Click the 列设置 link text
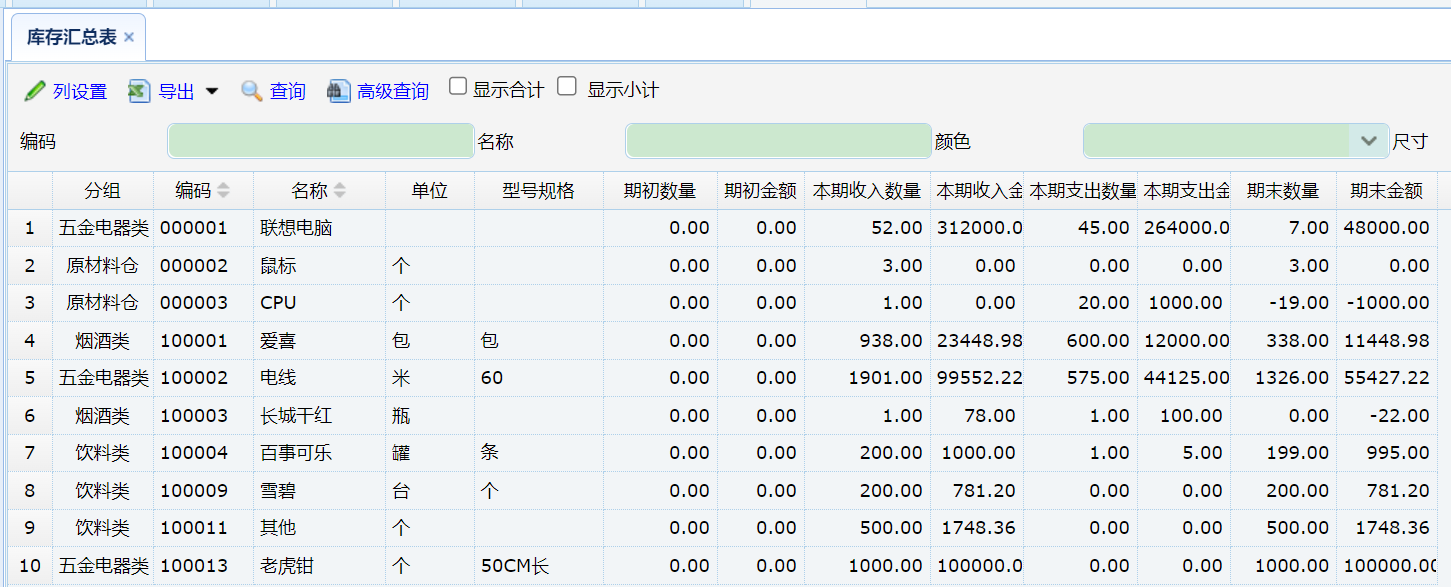 coord(80,91)
